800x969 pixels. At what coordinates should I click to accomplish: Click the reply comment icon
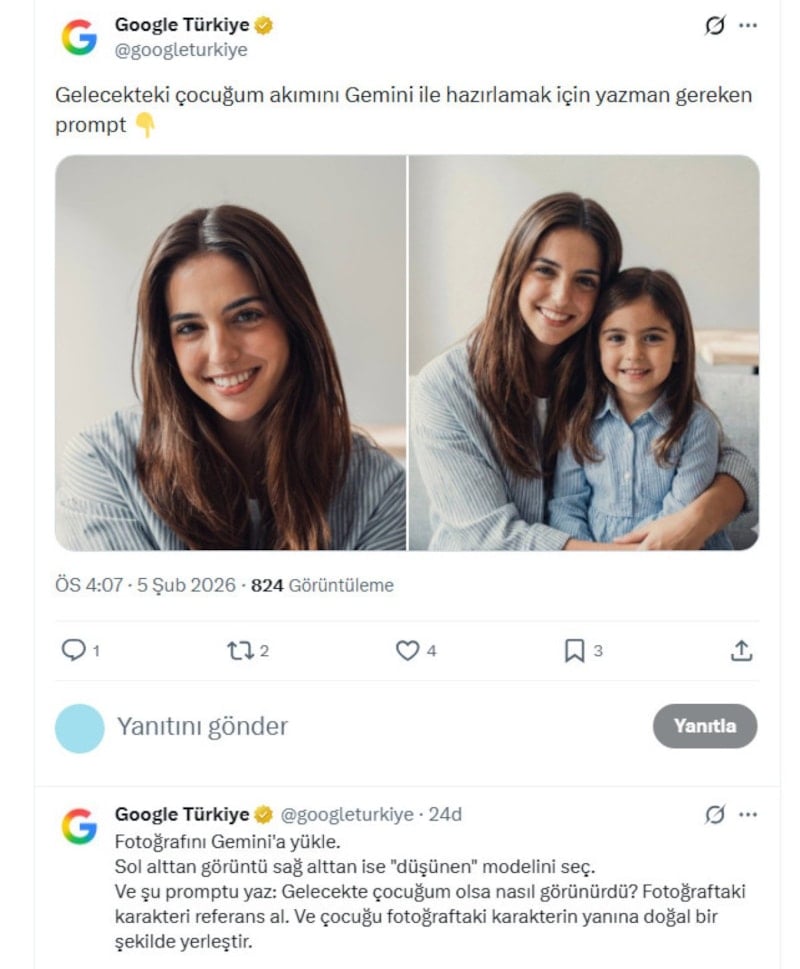click(74, 651)
